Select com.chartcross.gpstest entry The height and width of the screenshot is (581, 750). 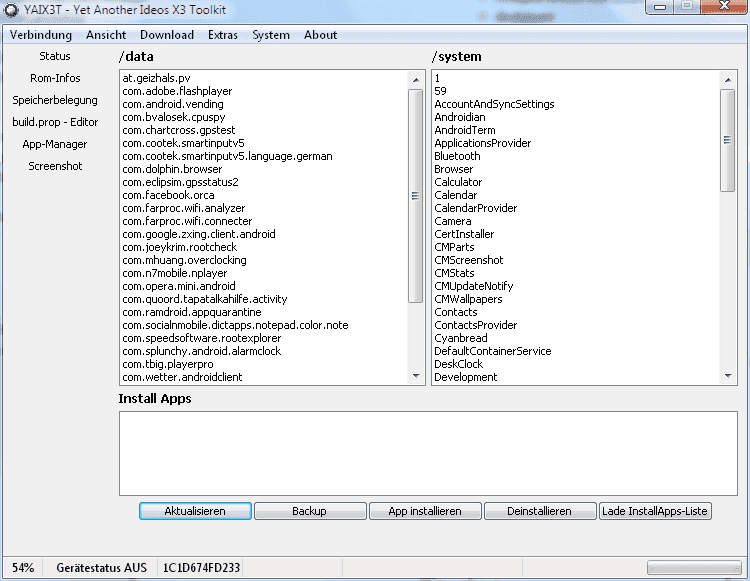click(179, 130)
